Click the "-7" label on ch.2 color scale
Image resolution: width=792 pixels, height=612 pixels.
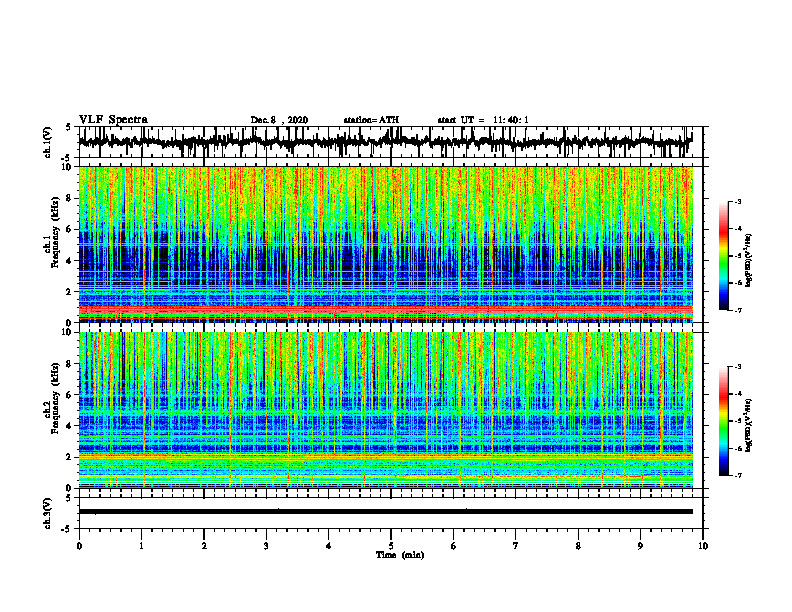click(x=738, y=476)
